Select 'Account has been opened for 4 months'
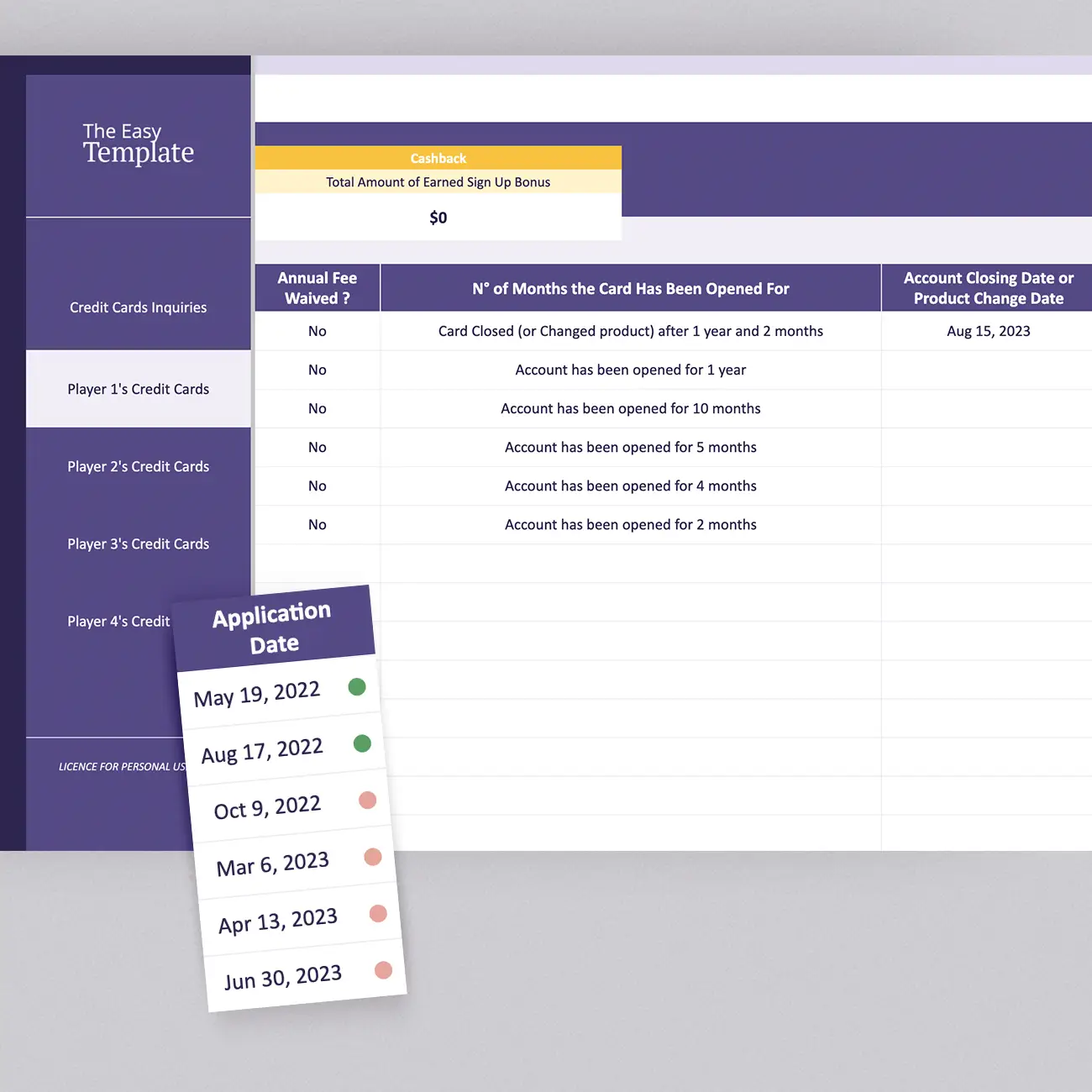The image size is (1092, 1092). 631,486
